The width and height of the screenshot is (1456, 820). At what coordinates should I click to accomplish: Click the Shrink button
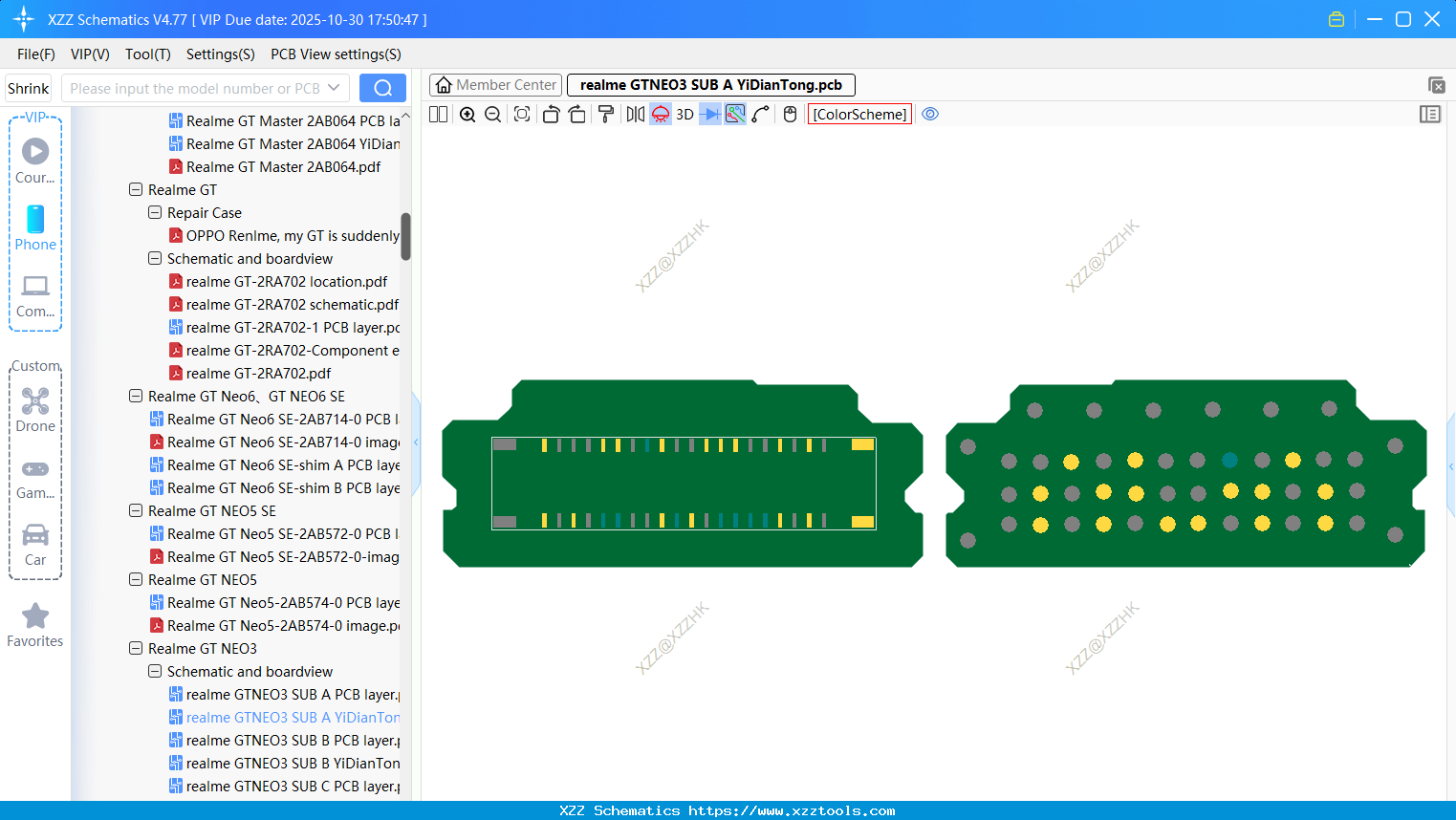point(29,89)
